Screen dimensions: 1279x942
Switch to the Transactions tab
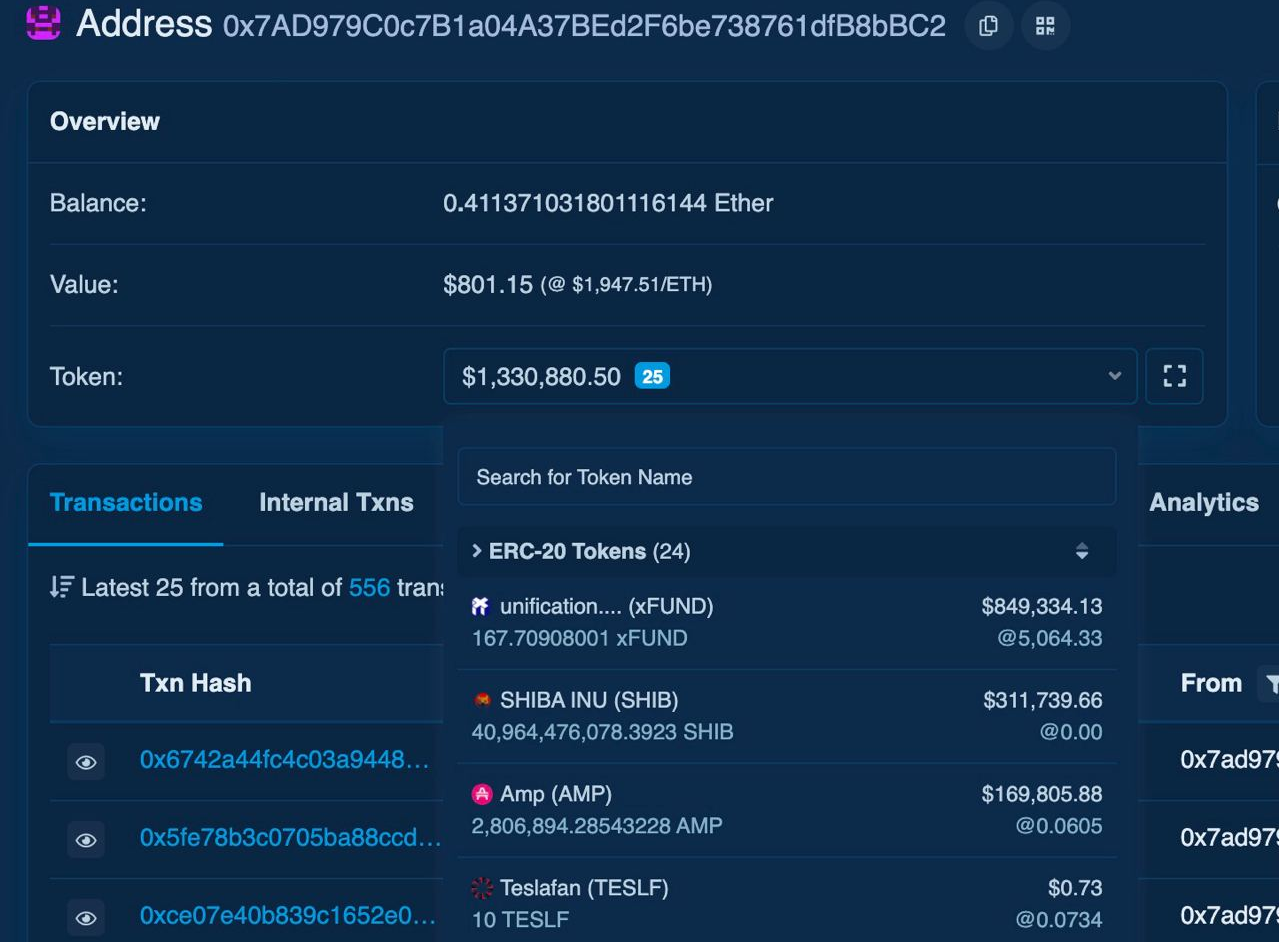click(126, 503)
